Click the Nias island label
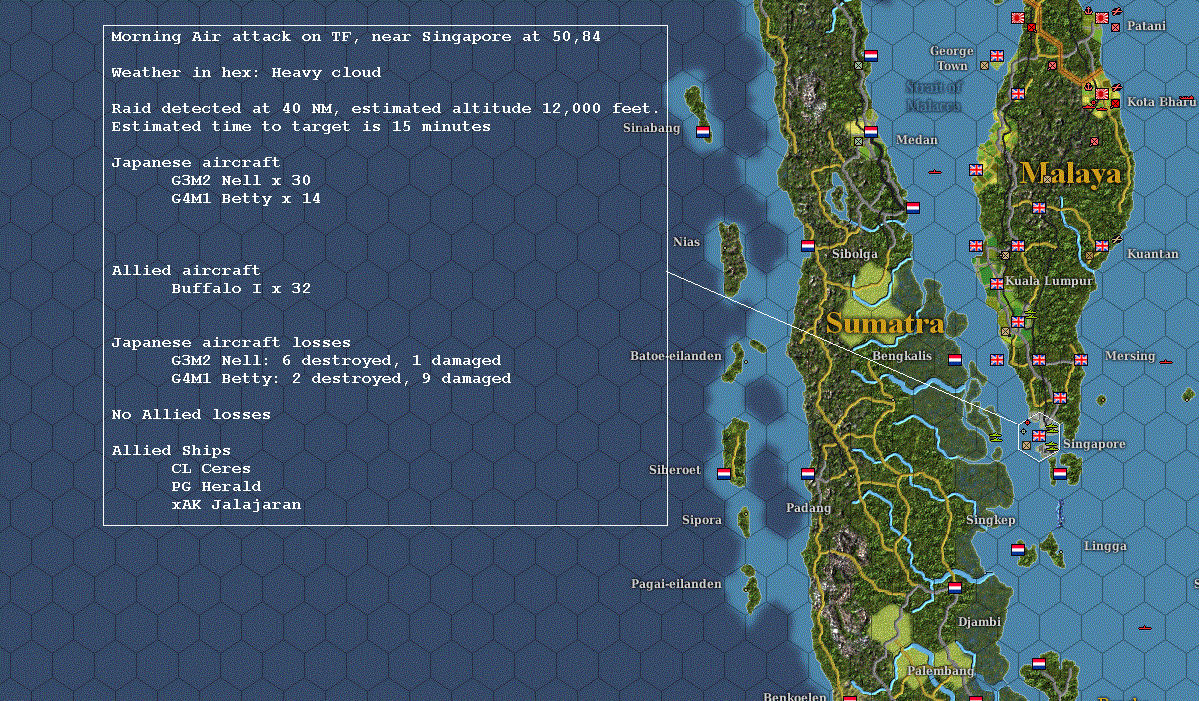The height and width of the screenshot is (701, 1199). pos(686,242)
